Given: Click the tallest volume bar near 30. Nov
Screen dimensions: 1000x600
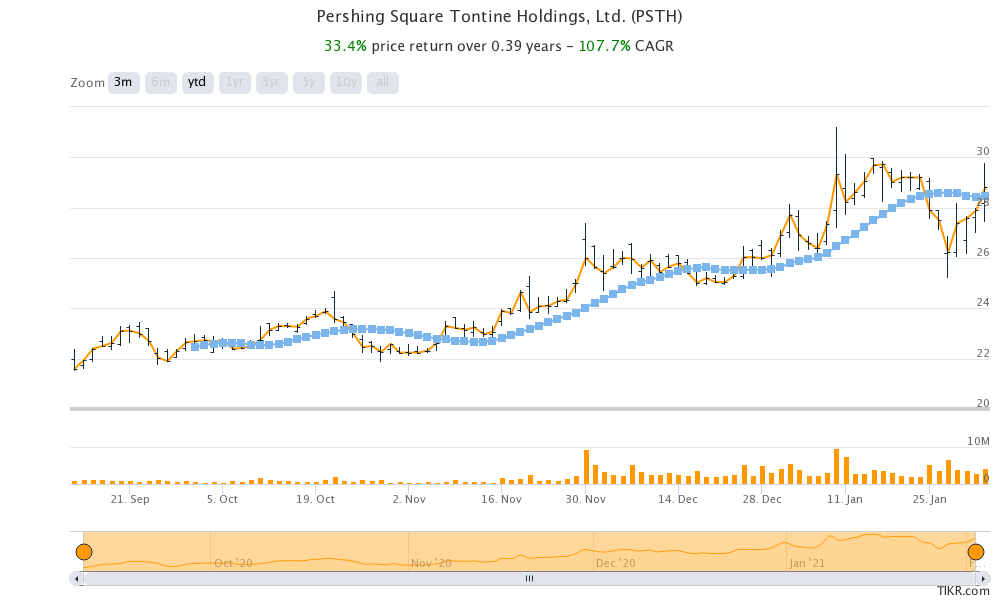Looking at the screenshot, I should click(x=586, y=465).
